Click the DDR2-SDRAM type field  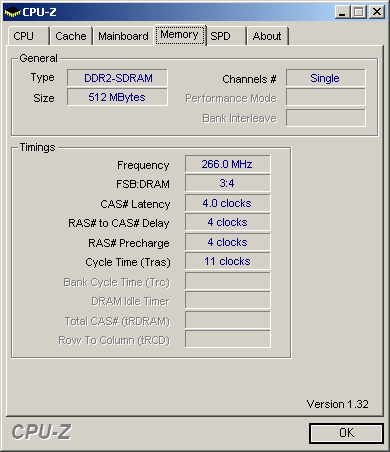point(117,78)
